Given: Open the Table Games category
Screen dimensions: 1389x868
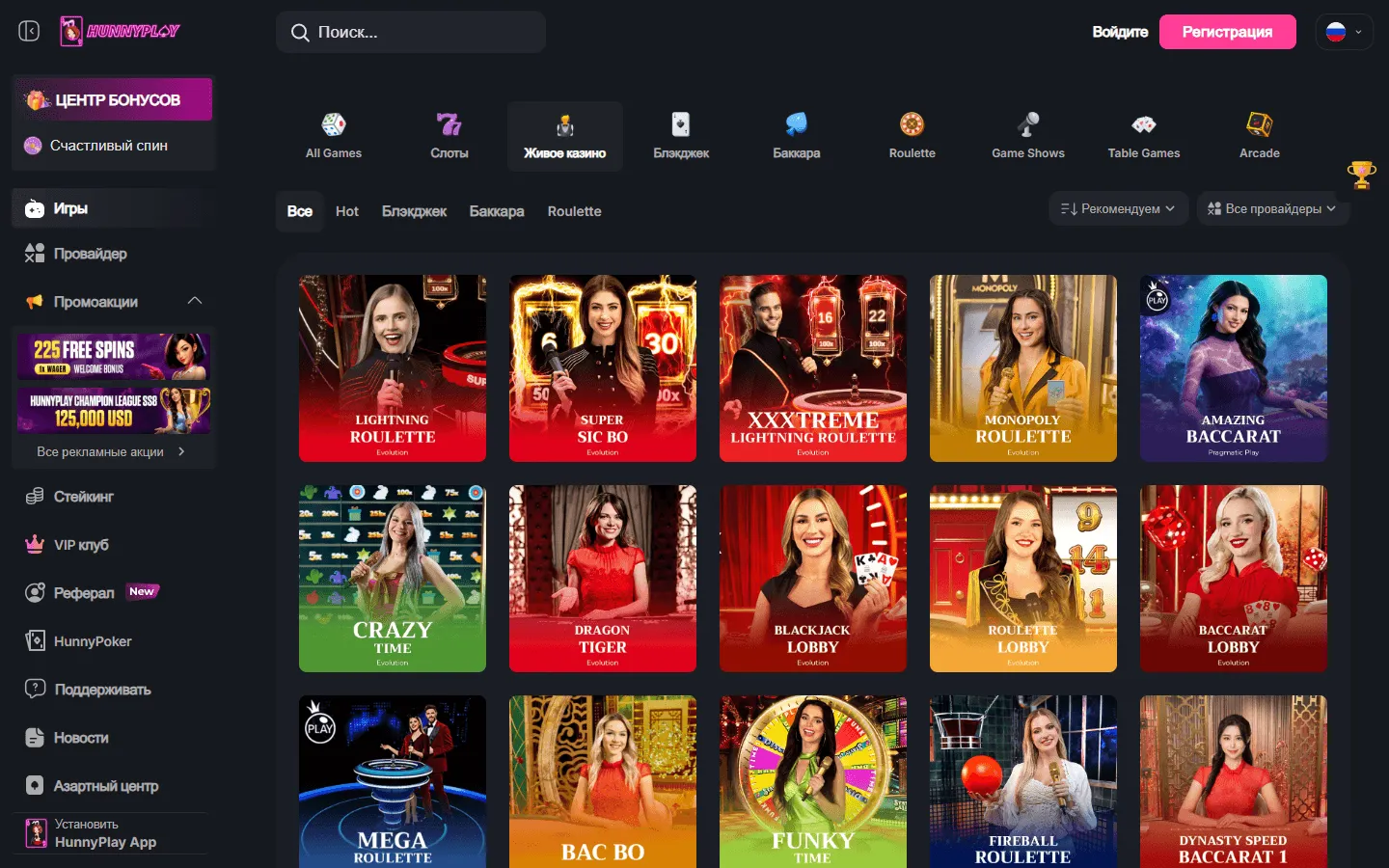Looking at the screenshot, I should click(x=1144, y=136).
